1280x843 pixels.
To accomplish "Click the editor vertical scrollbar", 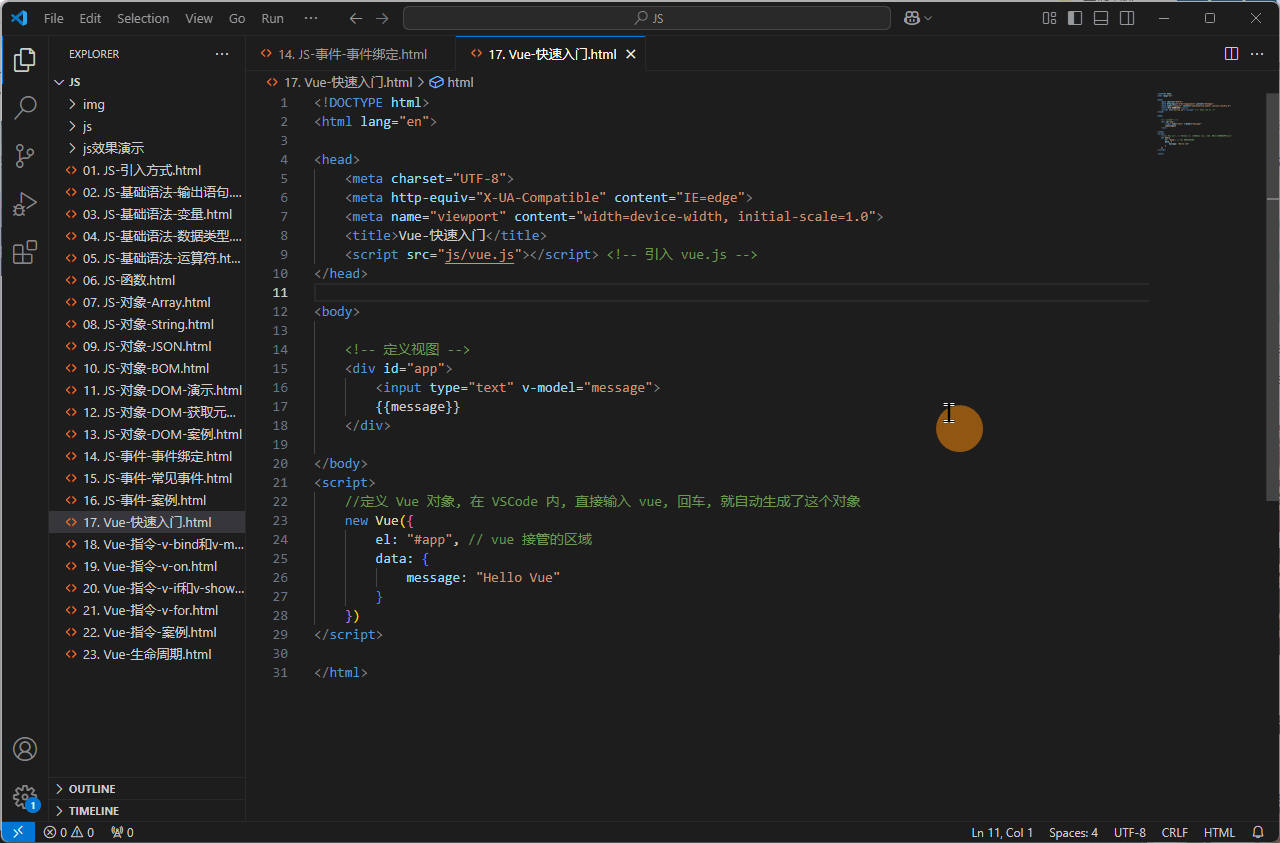I will [1272, 300].
